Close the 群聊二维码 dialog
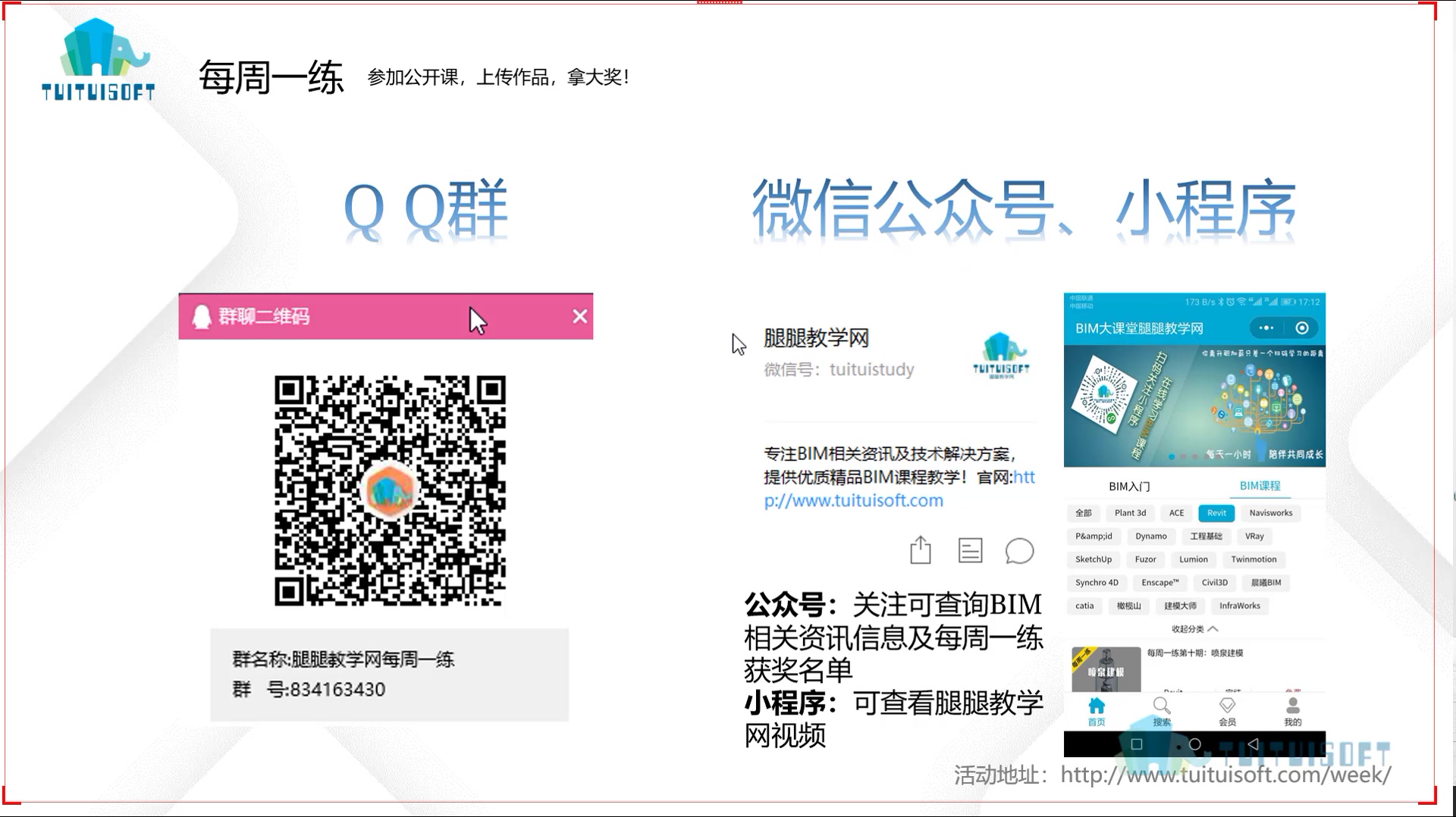 (580, 316)
